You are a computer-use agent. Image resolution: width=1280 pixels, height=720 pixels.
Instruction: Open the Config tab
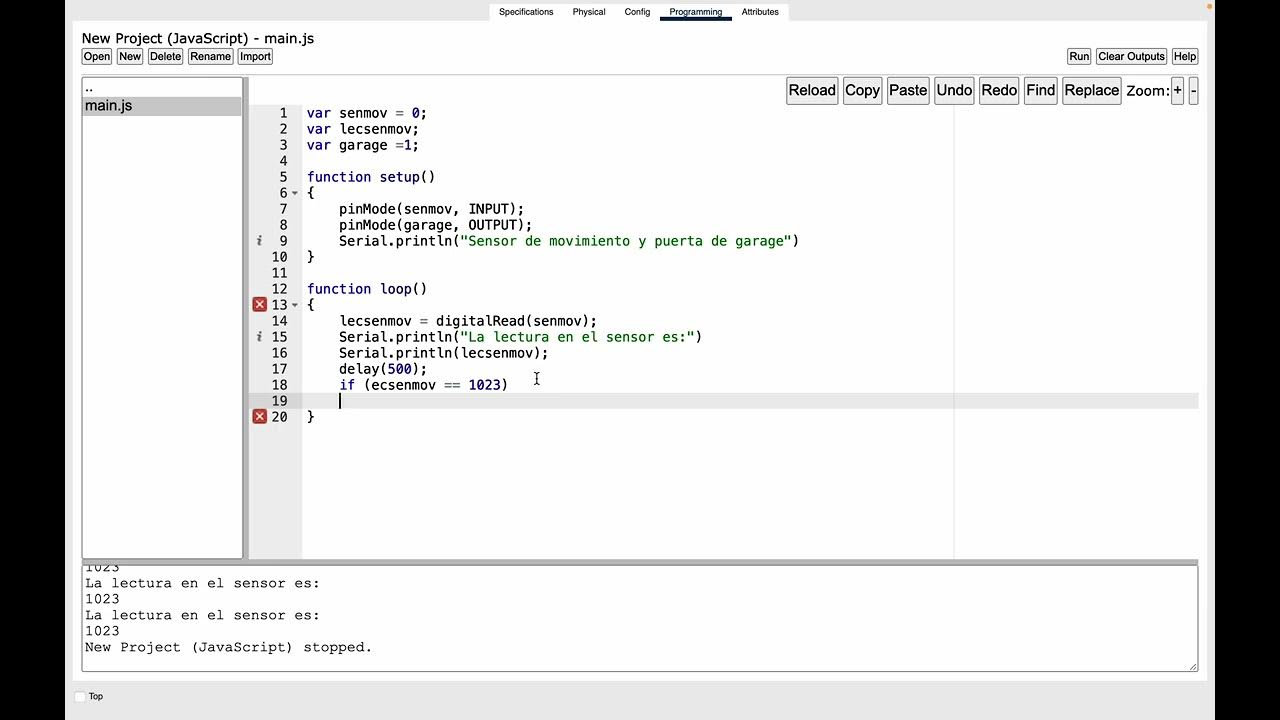pyautogui.click(x=637, y=12)
